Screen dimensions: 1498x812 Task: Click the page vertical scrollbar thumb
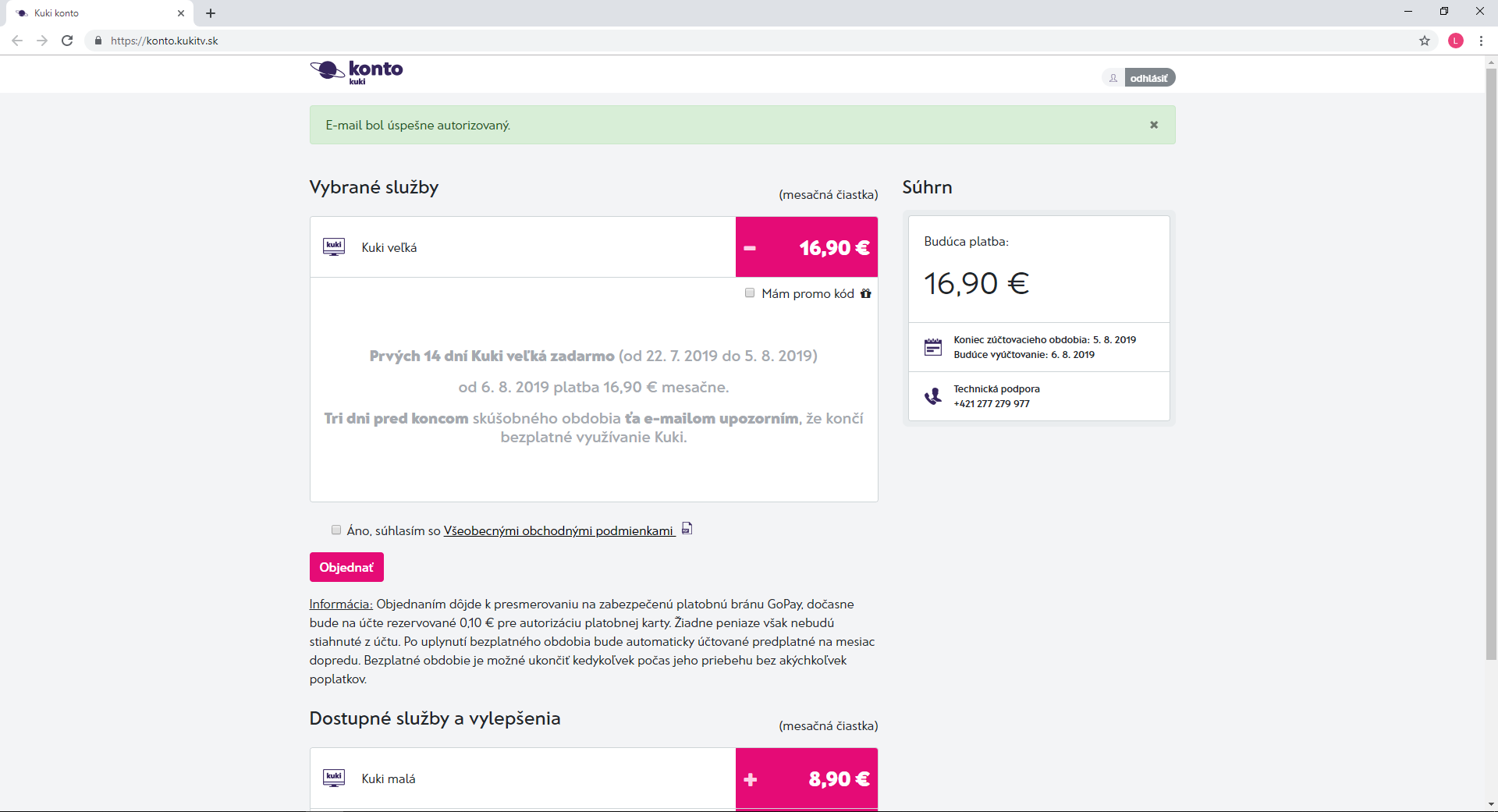pos(1491,363)
